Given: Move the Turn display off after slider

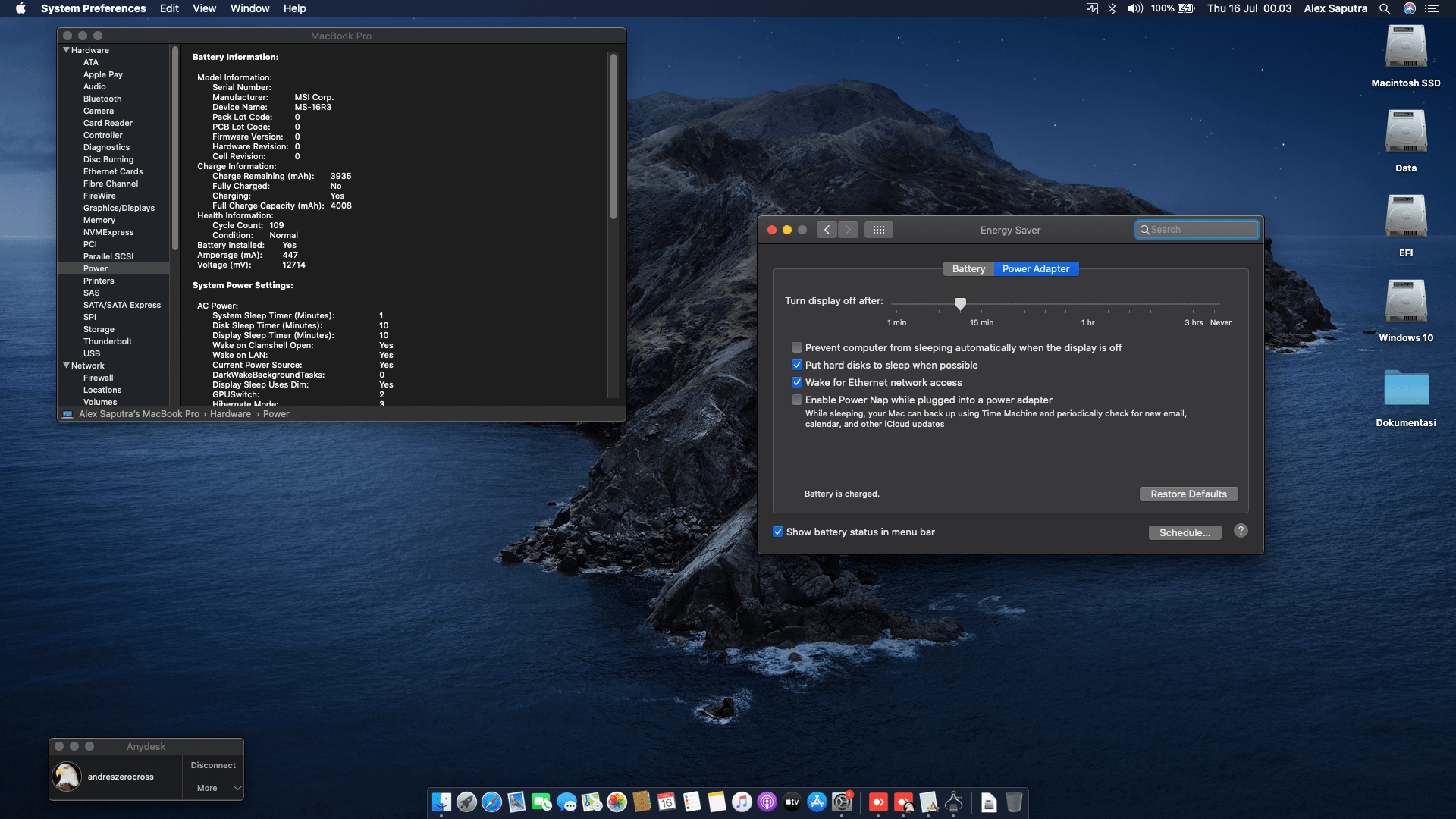Looking at the screenshot, I should tap(960, 303).
